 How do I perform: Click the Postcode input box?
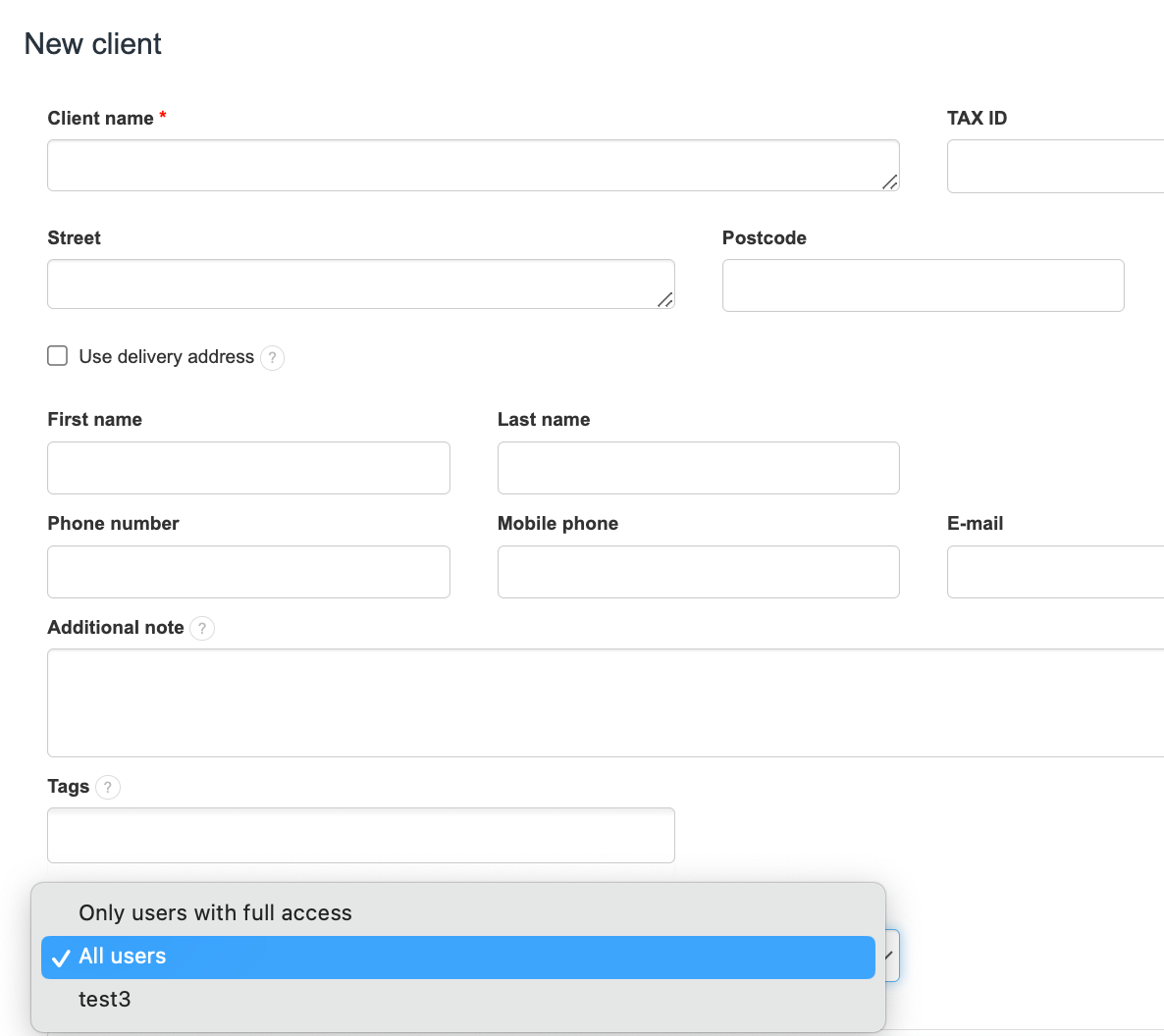pos(923,285)
